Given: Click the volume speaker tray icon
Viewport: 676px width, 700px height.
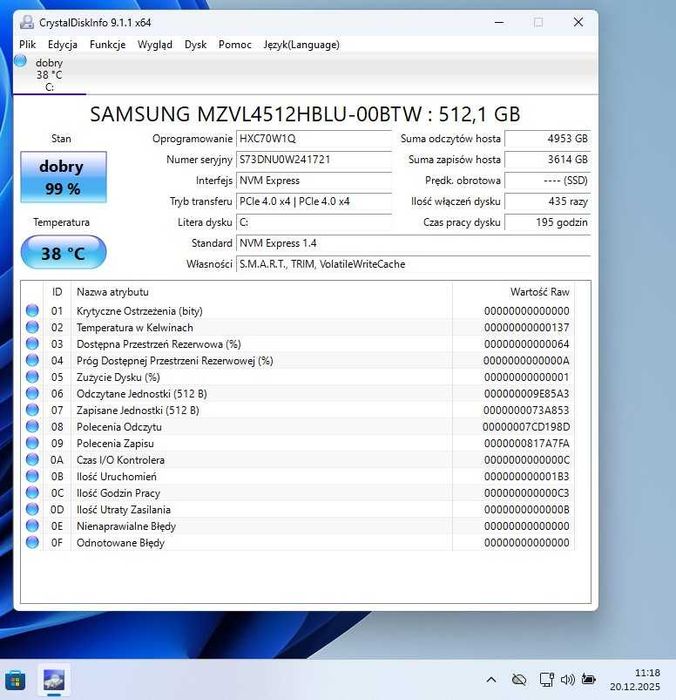Looking at the screenshot, I should pos(568,679).
